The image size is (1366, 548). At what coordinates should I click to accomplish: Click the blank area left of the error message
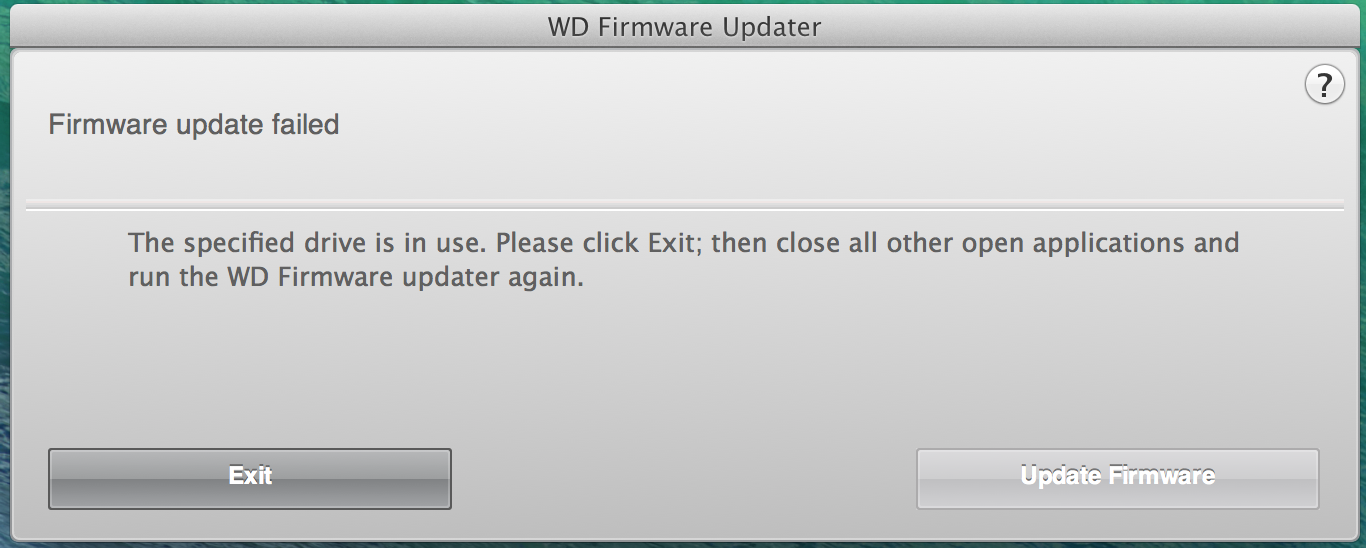pyautogui.click(x=75, y=260)
